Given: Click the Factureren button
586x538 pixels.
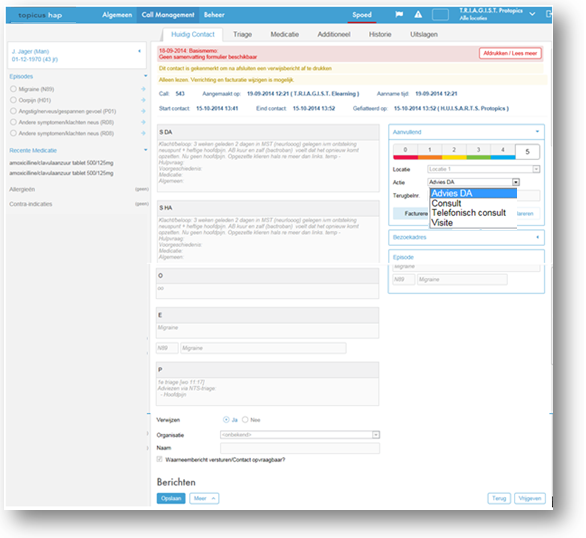Looking at the screenshot, I should click(411, 213).
